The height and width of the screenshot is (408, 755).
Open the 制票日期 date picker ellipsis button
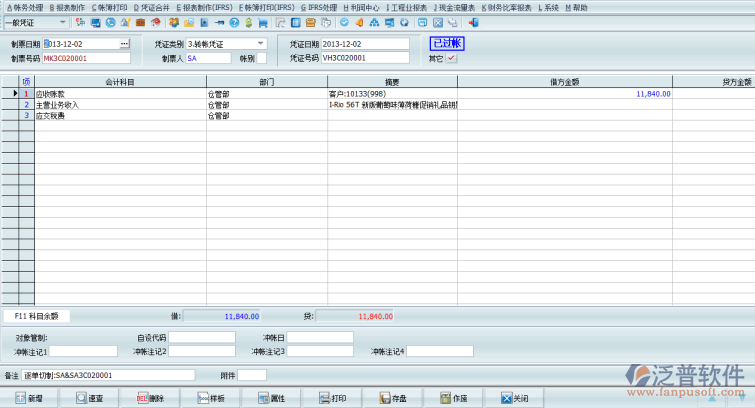[x=124, y=44]
